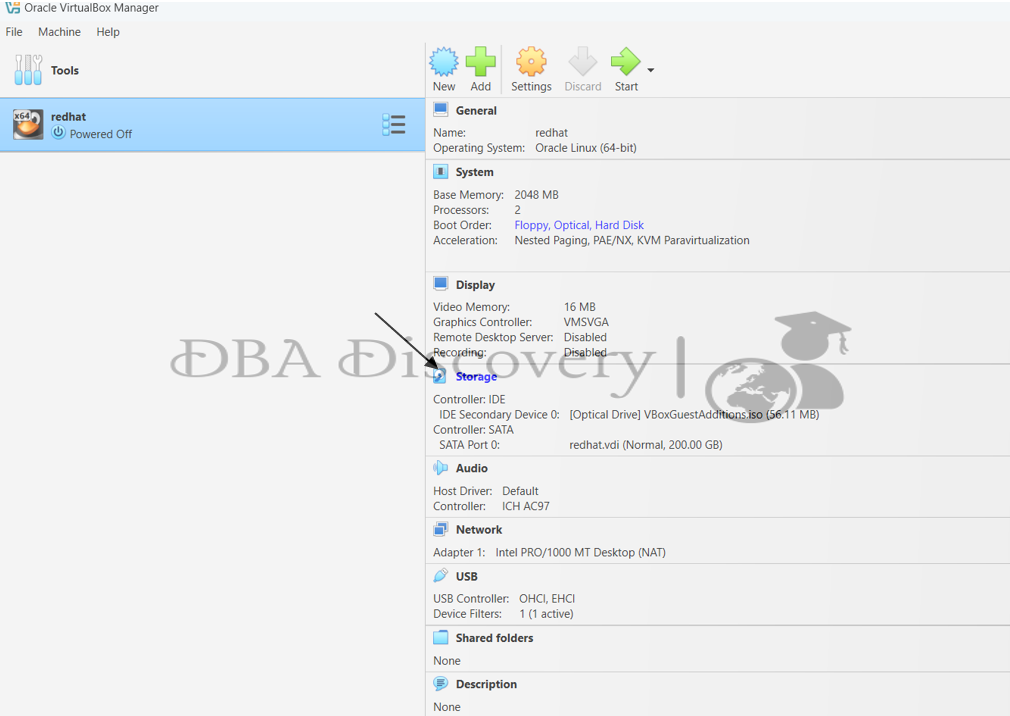Viewport: 1010px width, 716px height.
Task: Open the redhat machine tools menu icon
Action: pyautogui.click(x=394, y=124)
